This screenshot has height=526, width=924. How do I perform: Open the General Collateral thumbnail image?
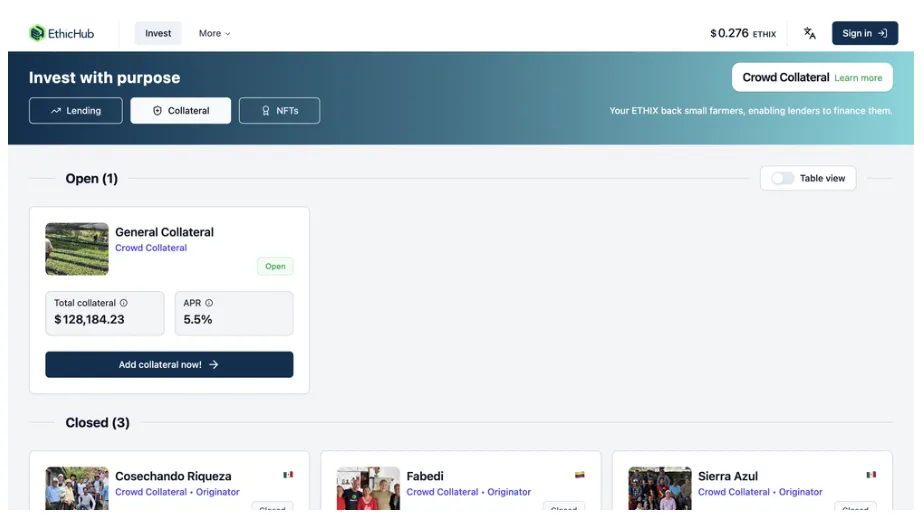(x=77, y=249)
